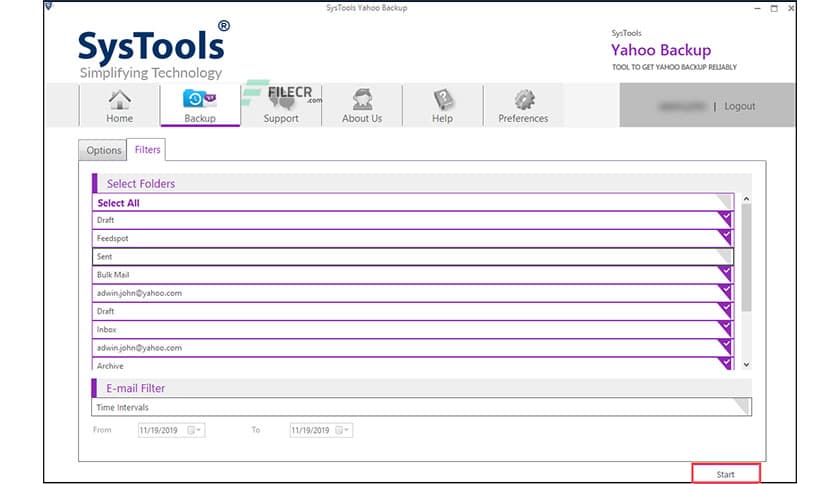Screen dimensions: 836x484
Task: Uncheck the Inbox folder checkbox
Action: (725, 328)
